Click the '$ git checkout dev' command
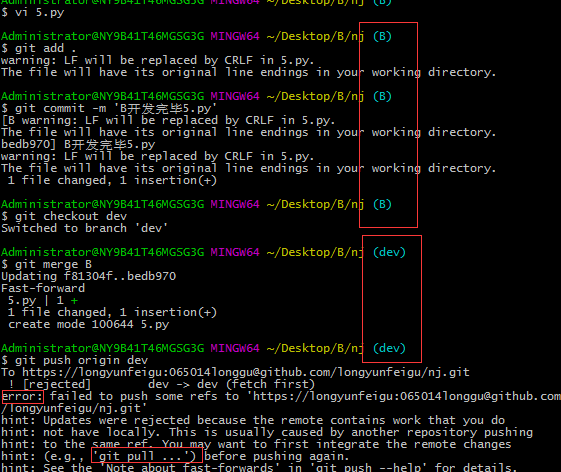Image resolution: width=561 pixels, height=472 pixels. click(x=64, y=216)
